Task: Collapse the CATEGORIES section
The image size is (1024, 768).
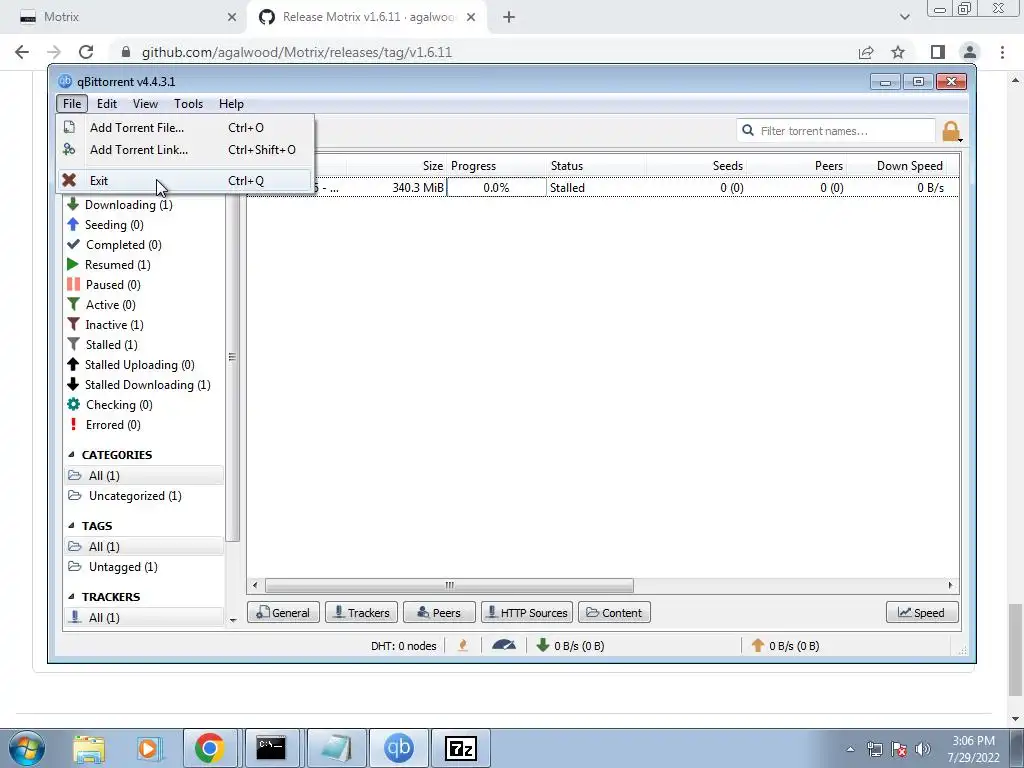Action: tap(71, 455)
